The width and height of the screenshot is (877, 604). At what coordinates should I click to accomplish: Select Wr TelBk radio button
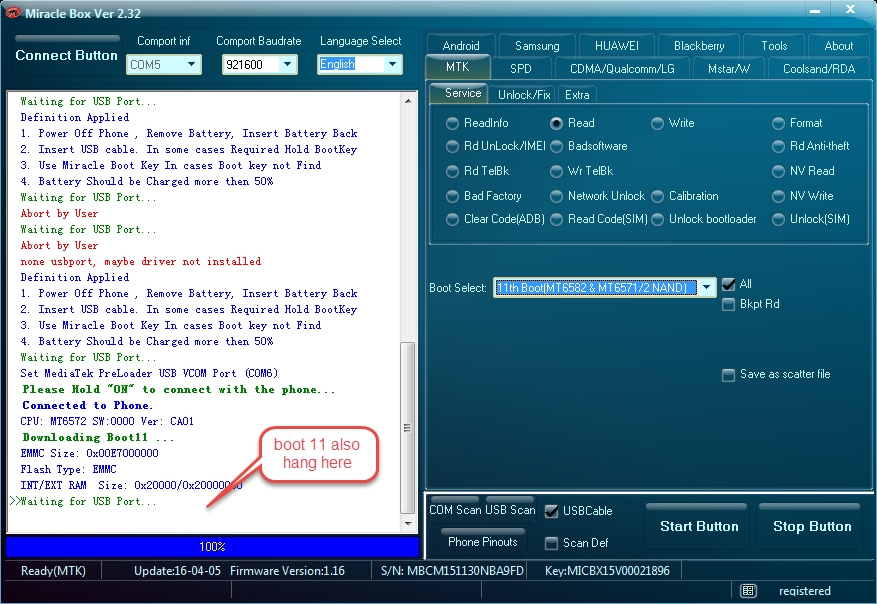pos(557,171)
